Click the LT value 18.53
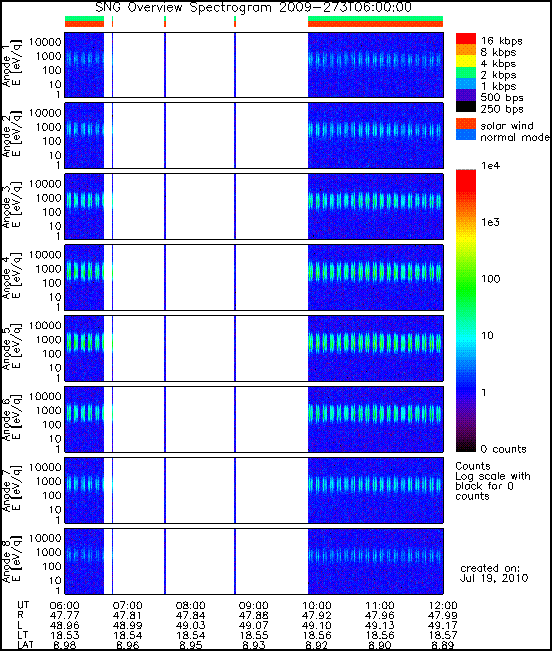This screenshot has width=552, height=651. 64,635
